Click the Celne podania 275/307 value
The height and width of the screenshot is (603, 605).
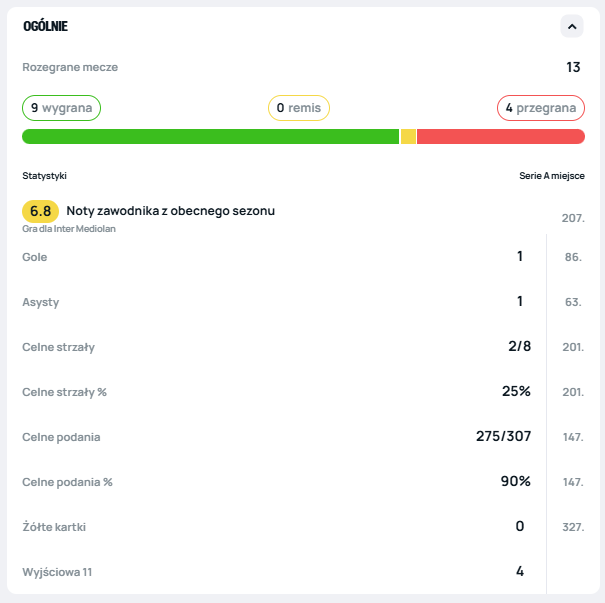[x=502, y=437]
